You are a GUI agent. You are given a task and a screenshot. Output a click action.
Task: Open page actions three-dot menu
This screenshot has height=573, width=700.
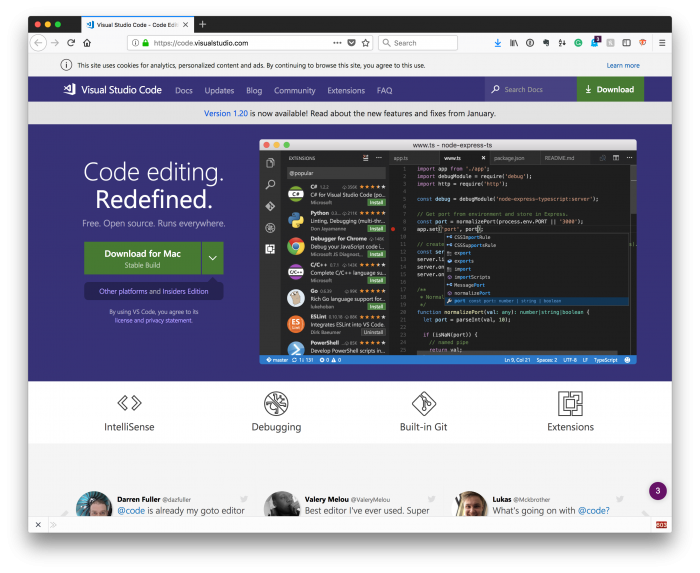pos(337,43)
